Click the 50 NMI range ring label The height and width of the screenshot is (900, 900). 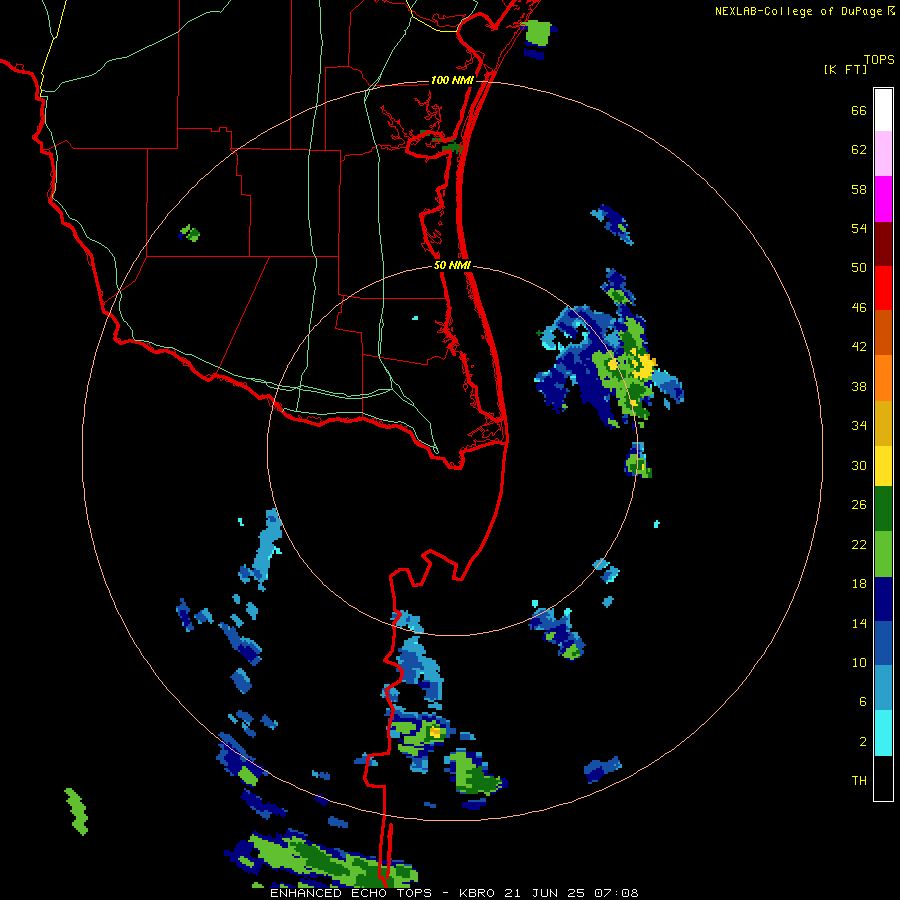point(452,265)
